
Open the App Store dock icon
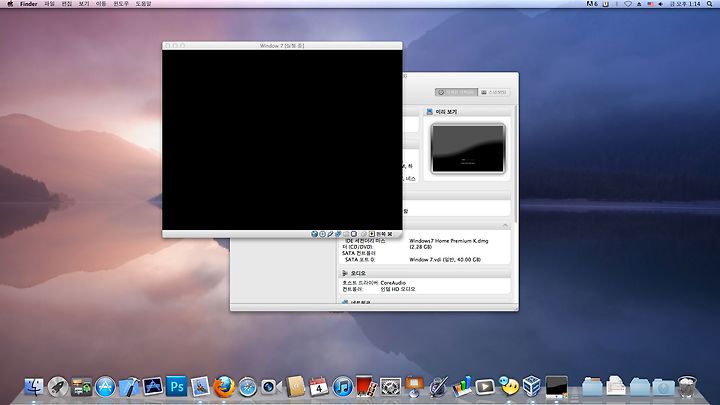[105, 387]
